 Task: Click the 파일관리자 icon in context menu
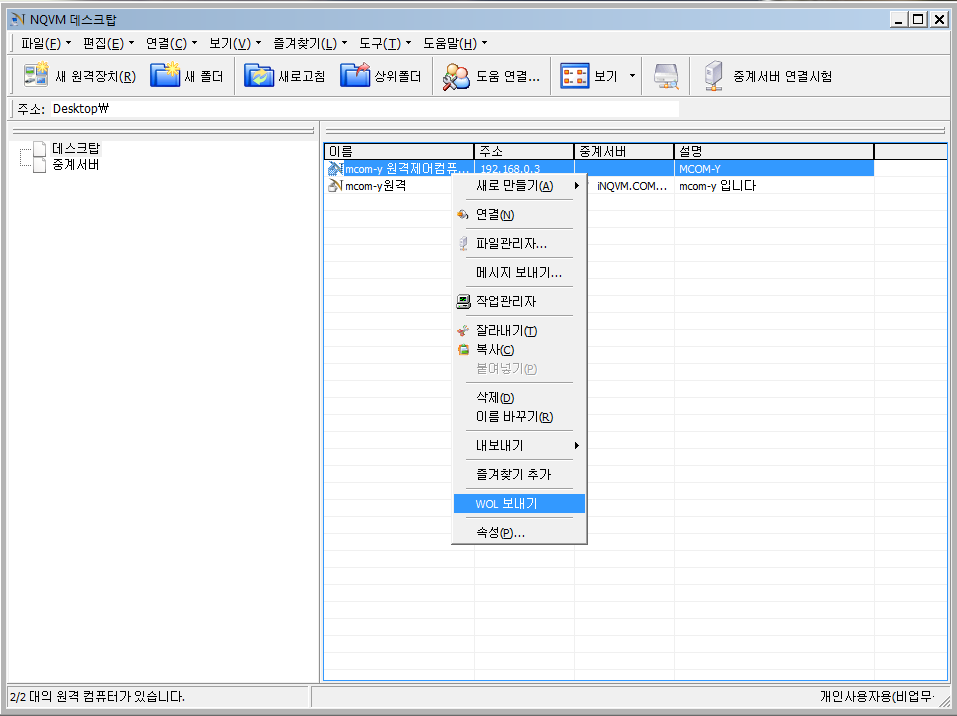click(x=463, y=244)
